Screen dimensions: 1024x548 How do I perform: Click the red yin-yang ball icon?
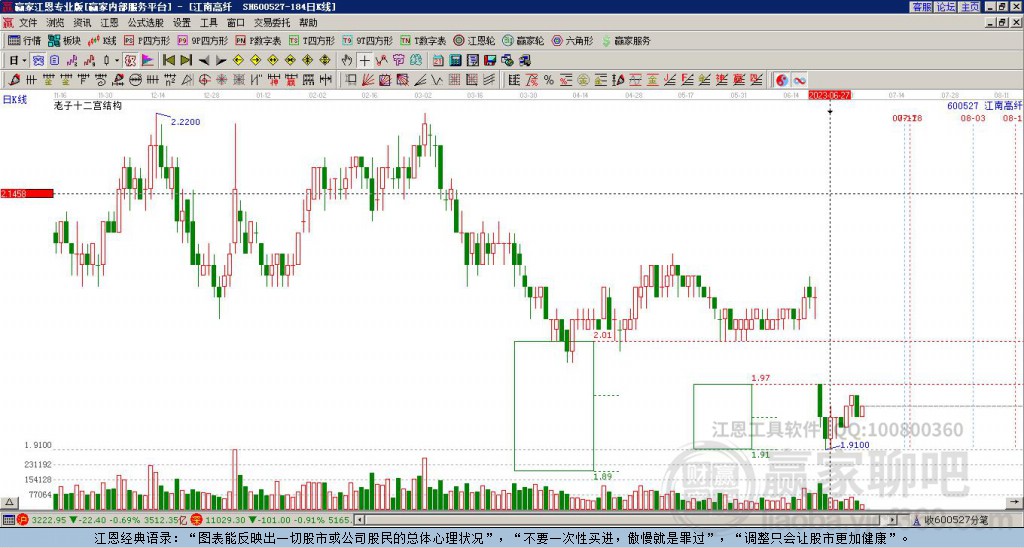(781, 80)
